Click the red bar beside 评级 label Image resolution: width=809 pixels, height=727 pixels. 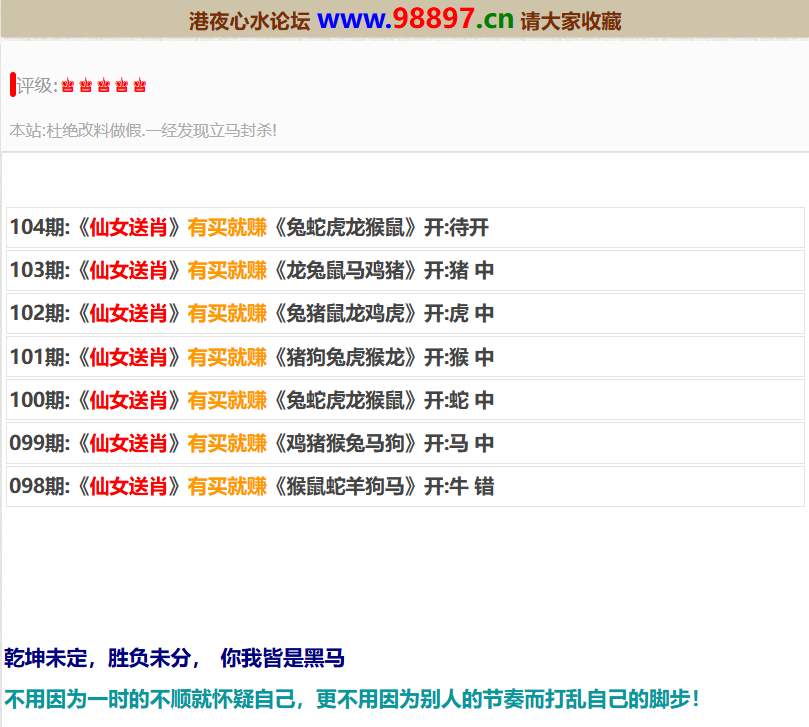click(x=12, y=85)
